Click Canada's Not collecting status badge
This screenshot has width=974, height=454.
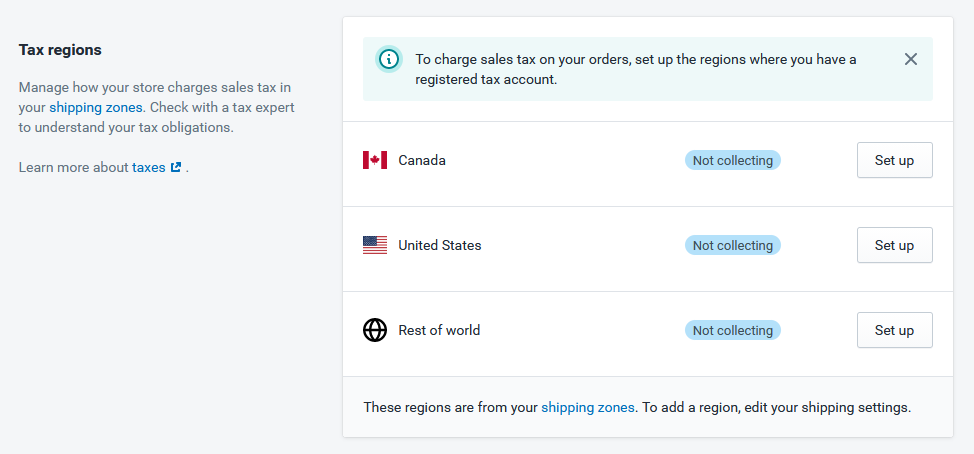(x=732, y=160)
